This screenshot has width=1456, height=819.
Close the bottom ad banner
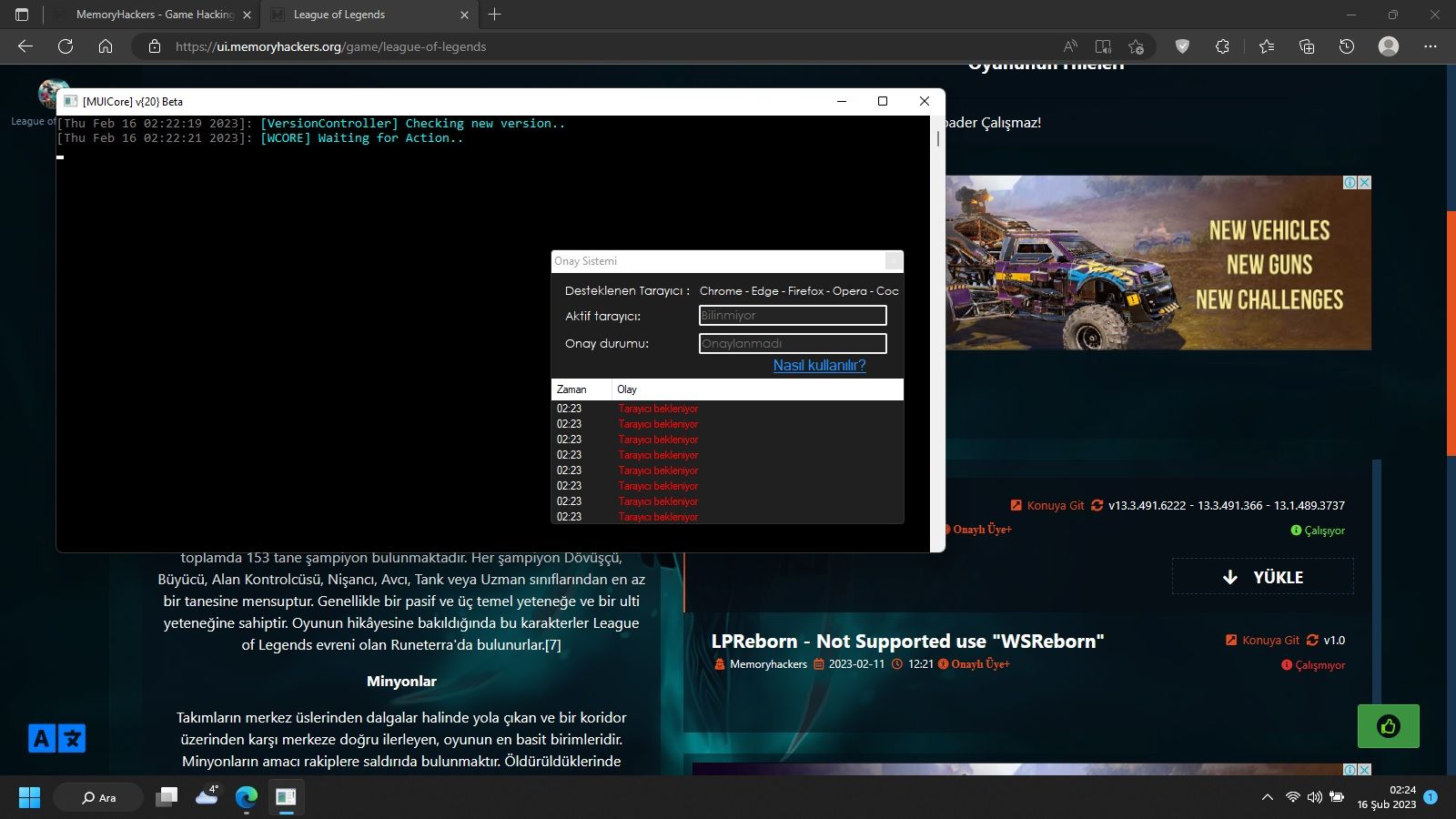coord(1364,770)
